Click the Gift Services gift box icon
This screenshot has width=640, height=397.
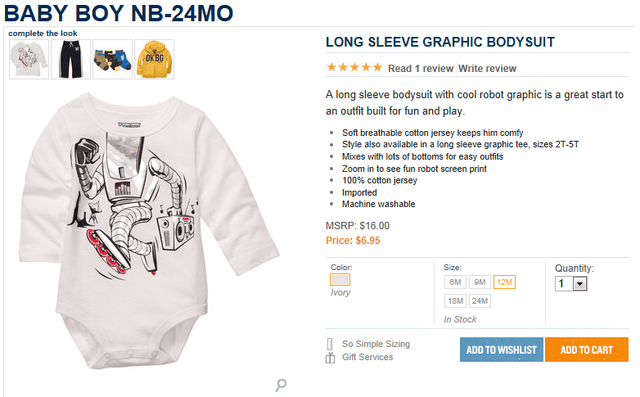point(330,357)
